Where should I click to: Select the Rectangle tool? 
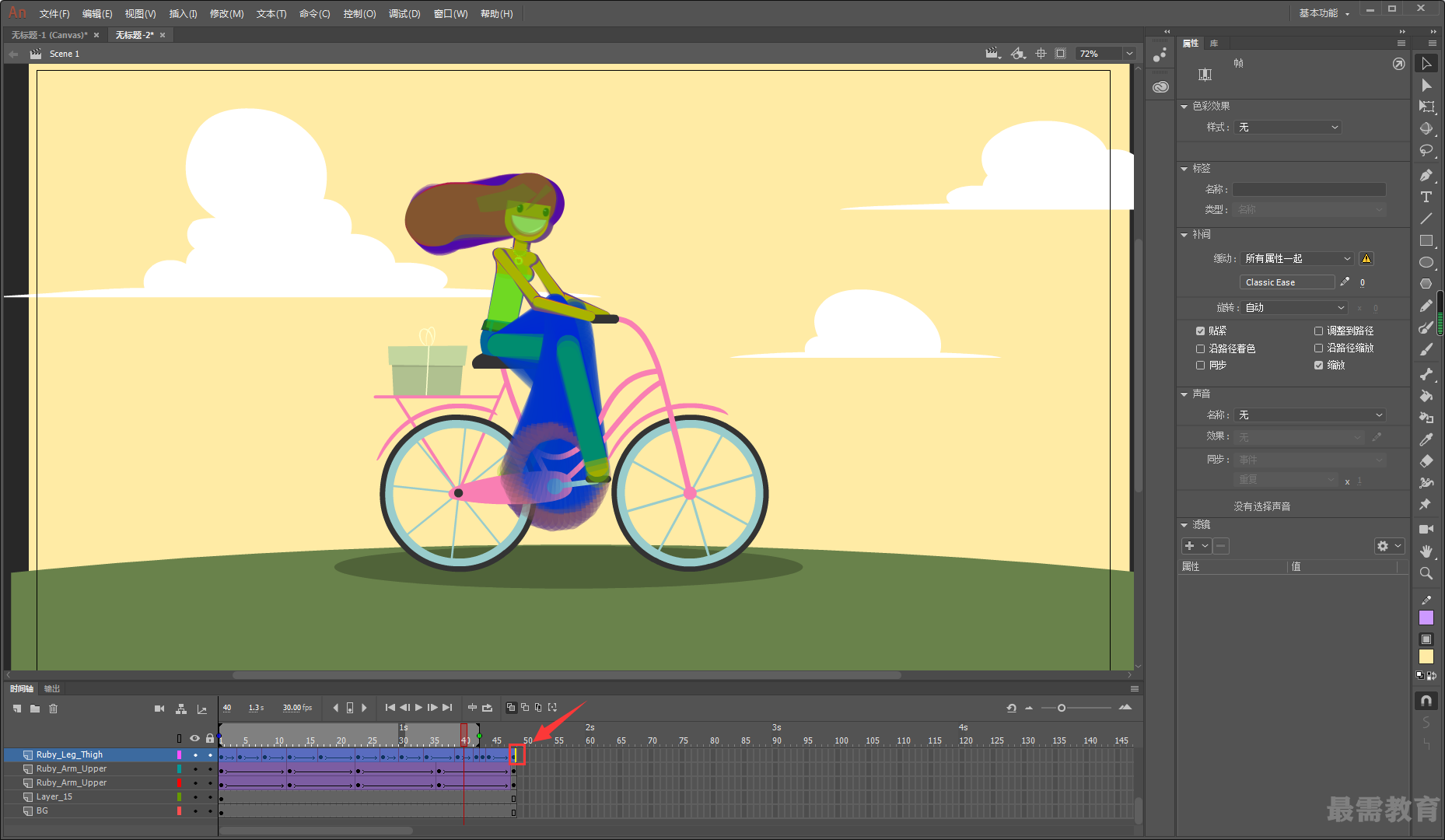tap(1426, 241)
